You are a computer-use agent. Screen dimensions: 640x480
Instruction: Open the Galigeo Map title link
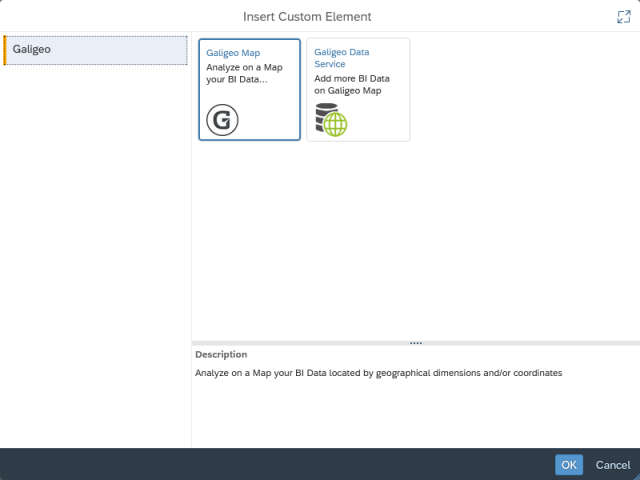233,53
